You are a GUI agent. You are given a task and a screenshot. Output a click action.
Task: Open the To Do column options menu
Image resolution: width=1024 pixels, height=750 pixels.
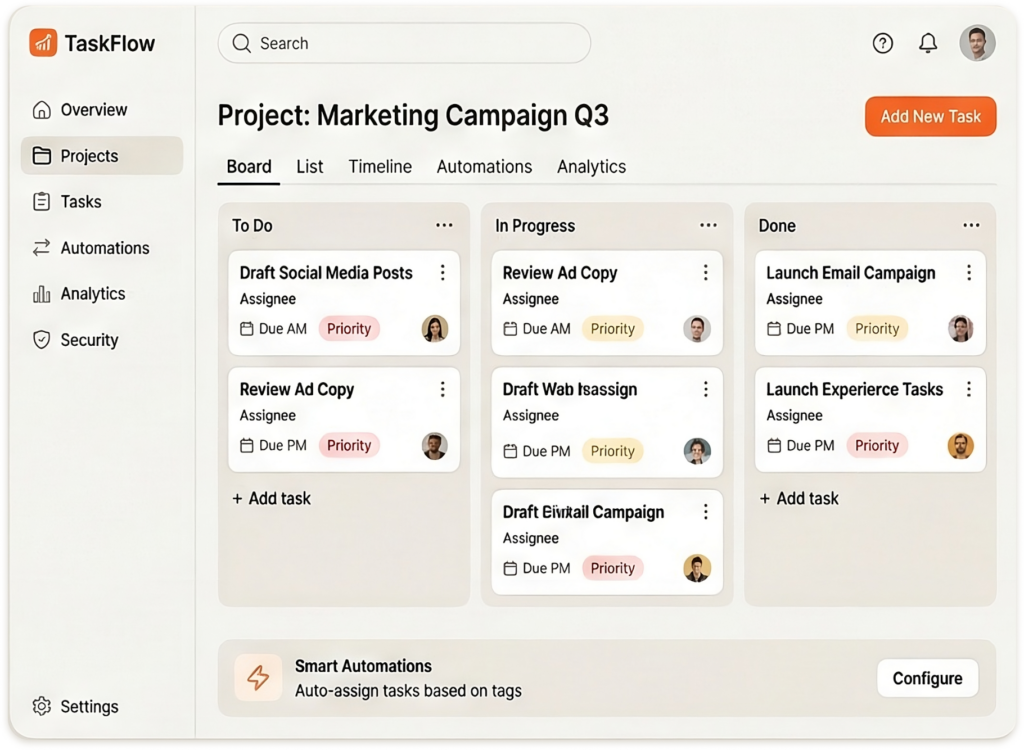coord(444,225)
